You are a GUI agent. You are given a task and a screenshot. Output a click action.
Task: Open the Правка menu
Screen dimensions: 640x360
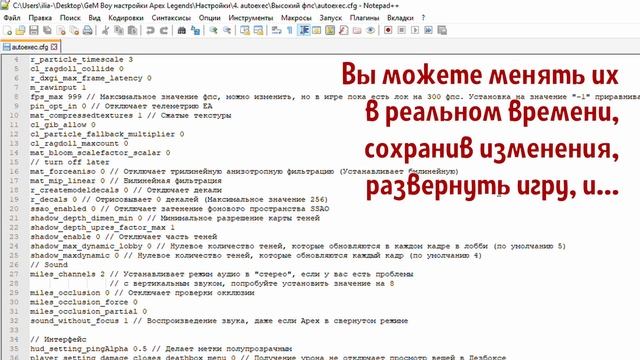click(40, 18)
